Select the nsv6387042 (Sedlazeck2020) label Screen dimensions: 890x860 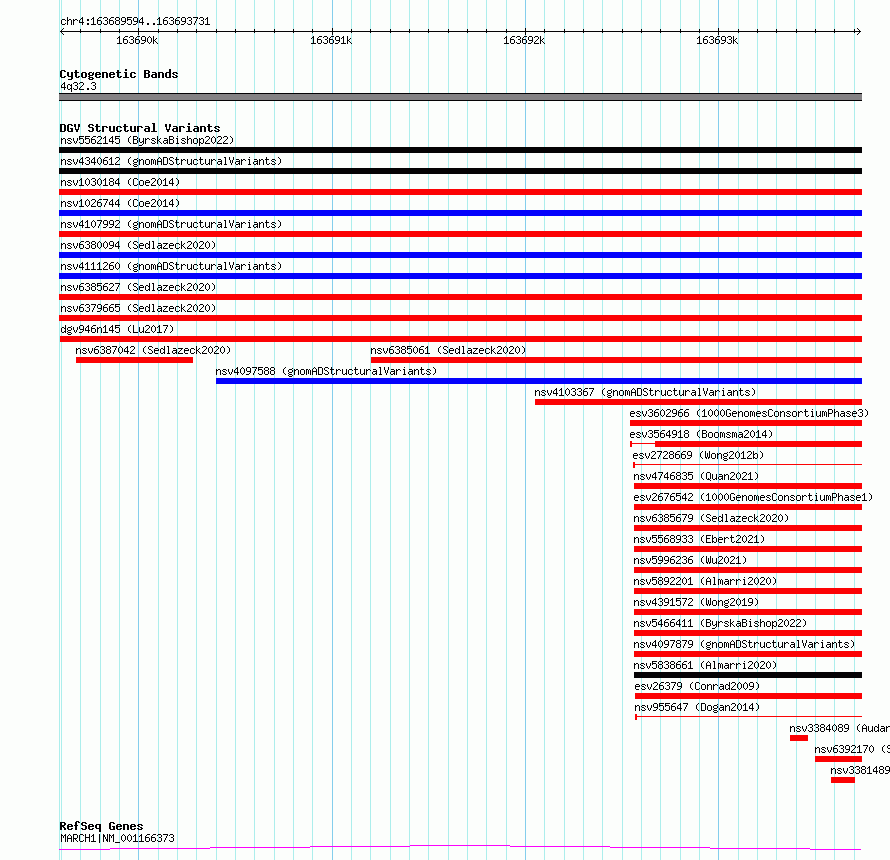click(x=153, y=350)
